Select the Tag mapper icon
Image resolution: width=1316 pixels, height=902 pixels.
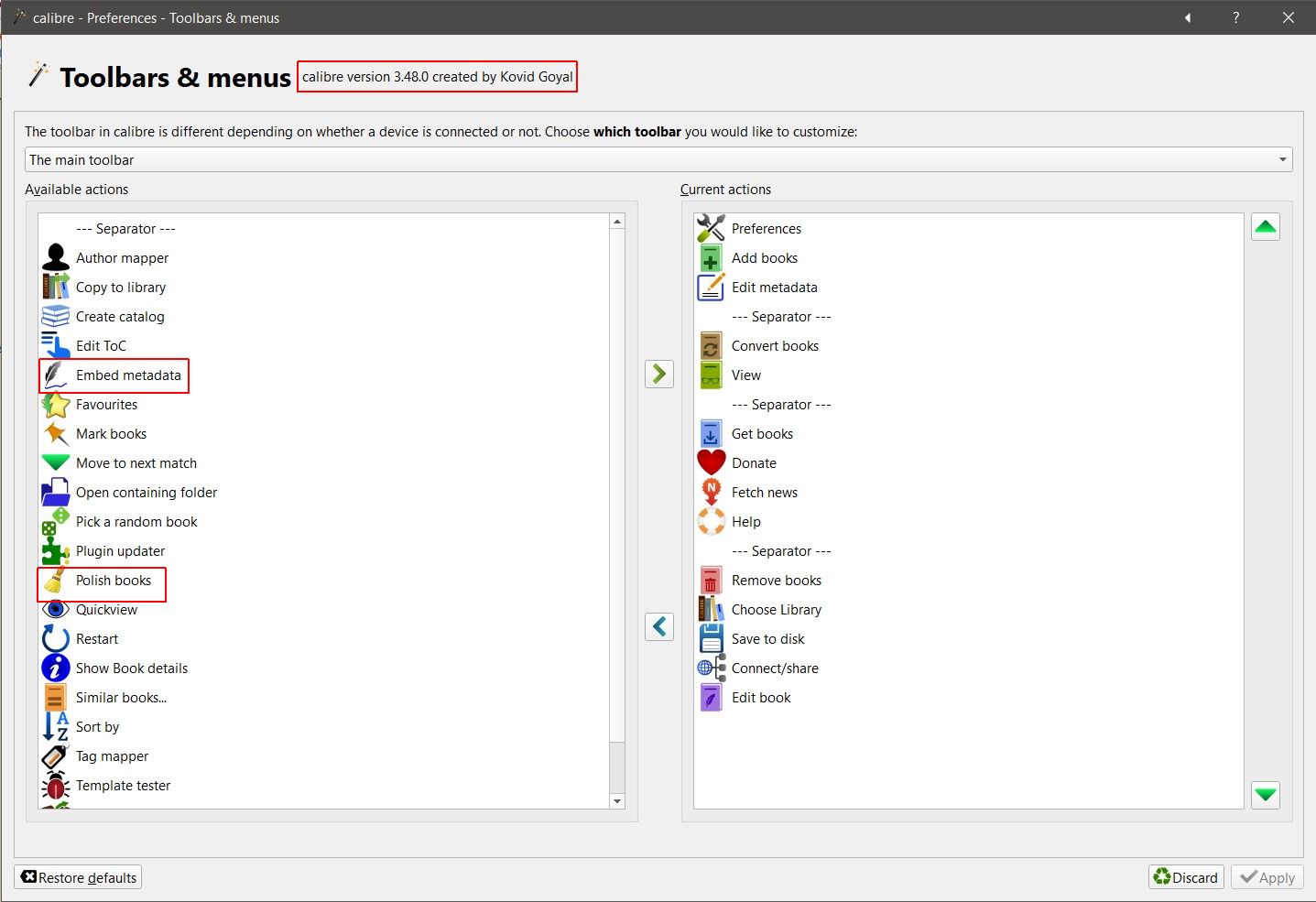(x=56, y=756)
